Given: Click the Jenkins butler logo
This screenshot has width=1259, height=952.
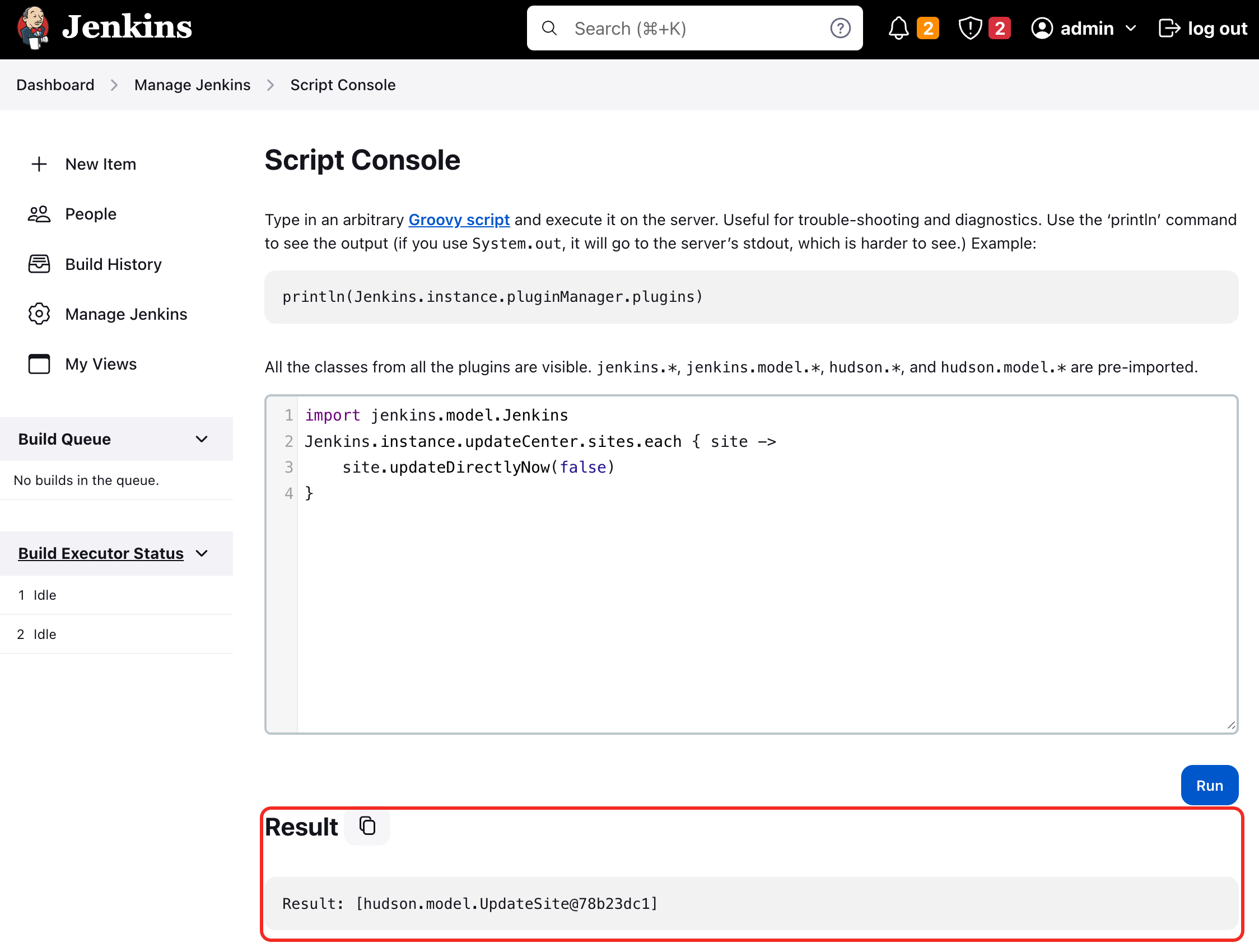Looking at the screenshot, I should [x=33, y=27].
